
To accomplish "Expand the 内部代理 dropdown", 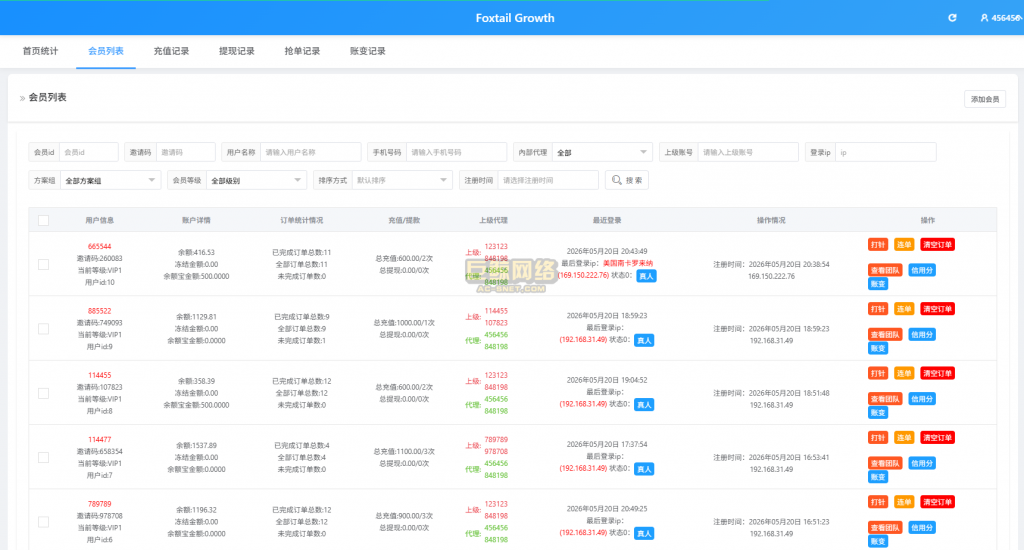I will click(602, 152).
